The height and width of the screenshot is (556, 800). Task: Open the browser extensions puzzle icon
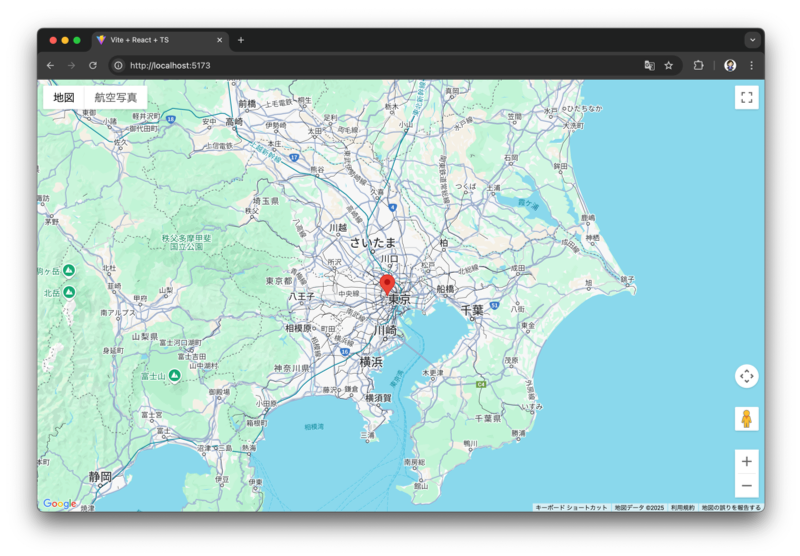point(699,65)
